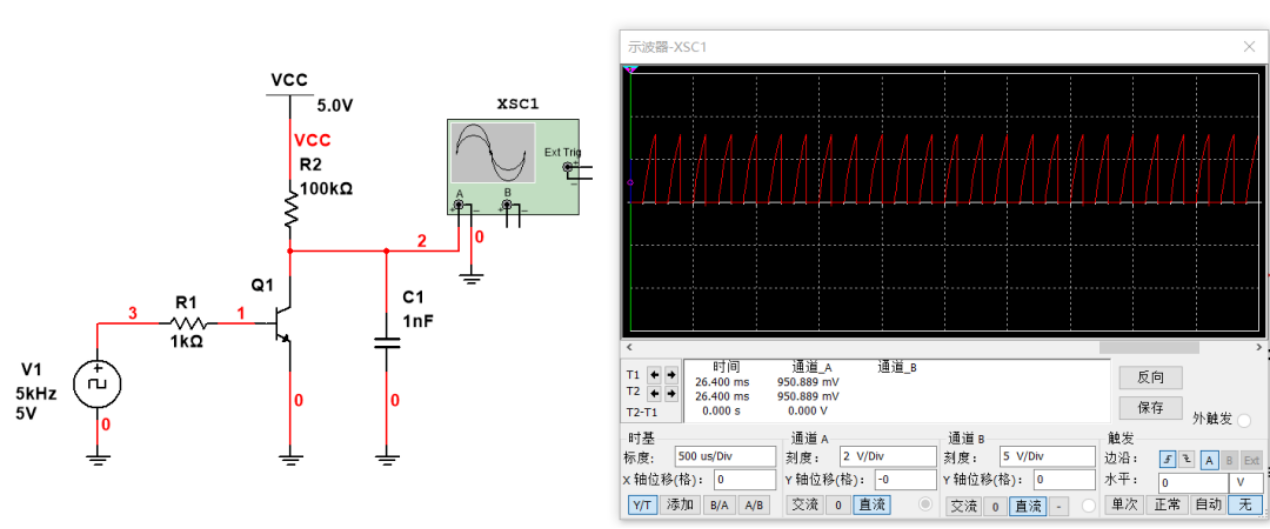
Task: Toggle channel B radio button indicator
Action: click(x=1088, y=506)
